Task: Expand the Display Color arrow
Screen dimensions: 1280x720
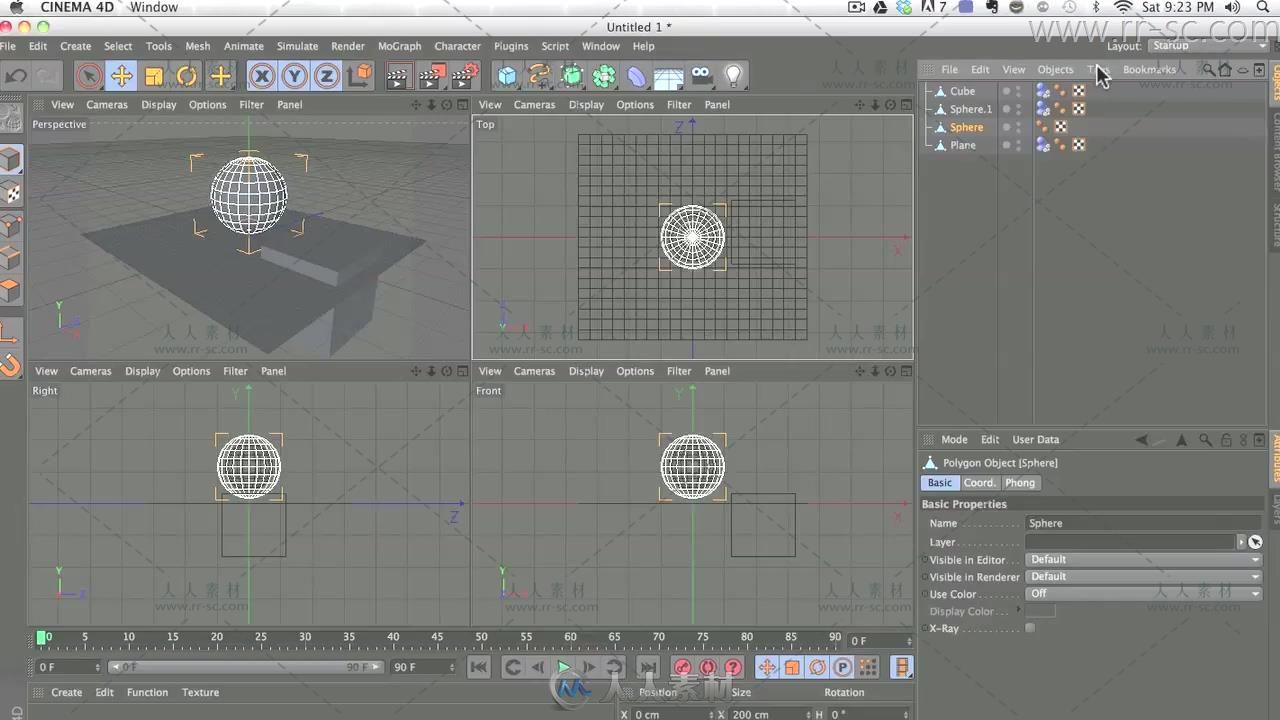Action: click(1019, 610)
